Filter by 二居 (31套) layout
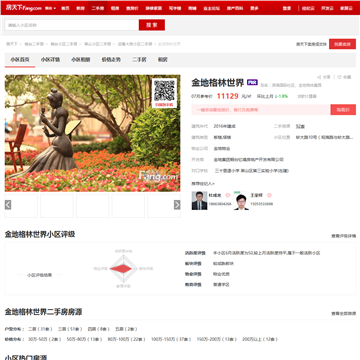Viewport: 360px width, 360px height. tap(40, 329)
